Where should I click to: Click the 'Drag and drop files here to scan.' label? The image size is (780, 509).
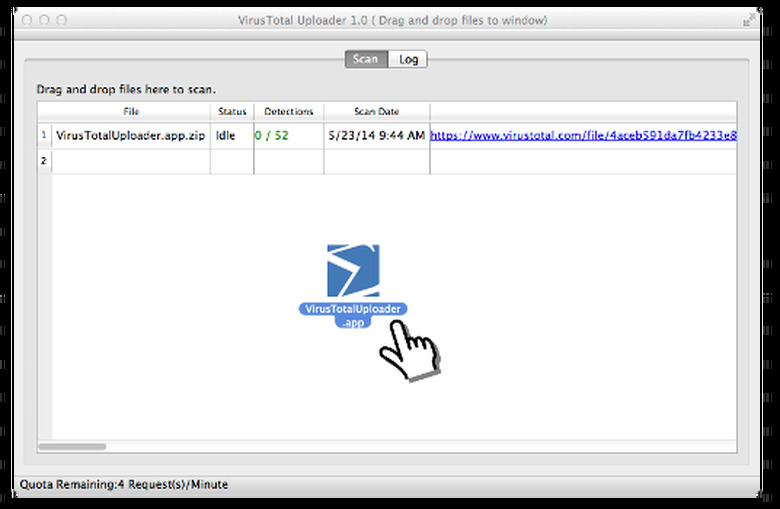(126, 90)
